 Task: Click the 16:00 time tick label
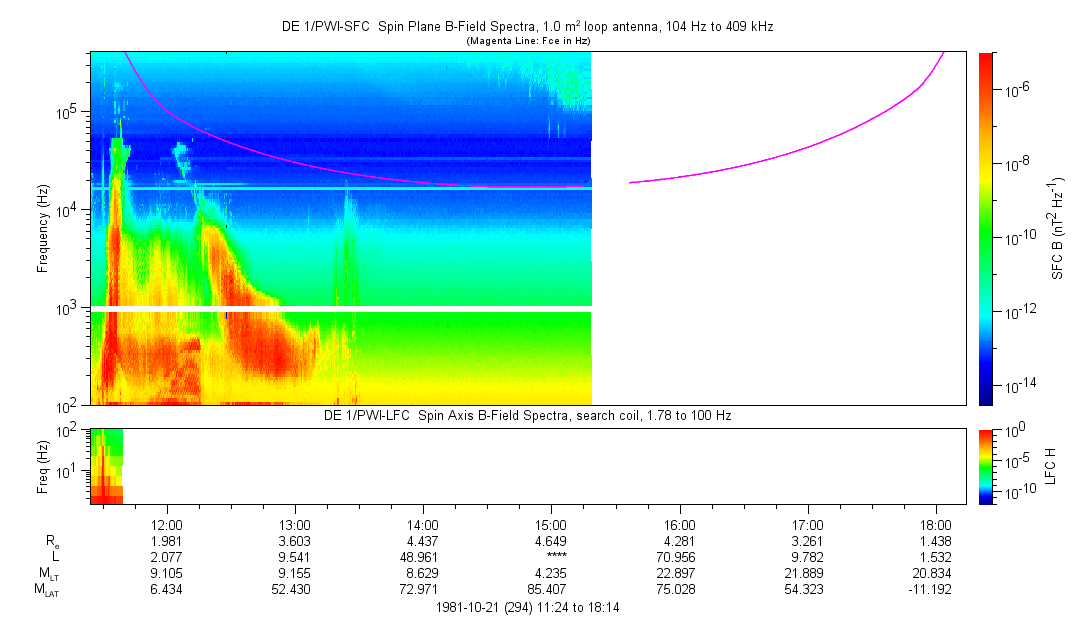pyautogui.click(x=679, y=524)
